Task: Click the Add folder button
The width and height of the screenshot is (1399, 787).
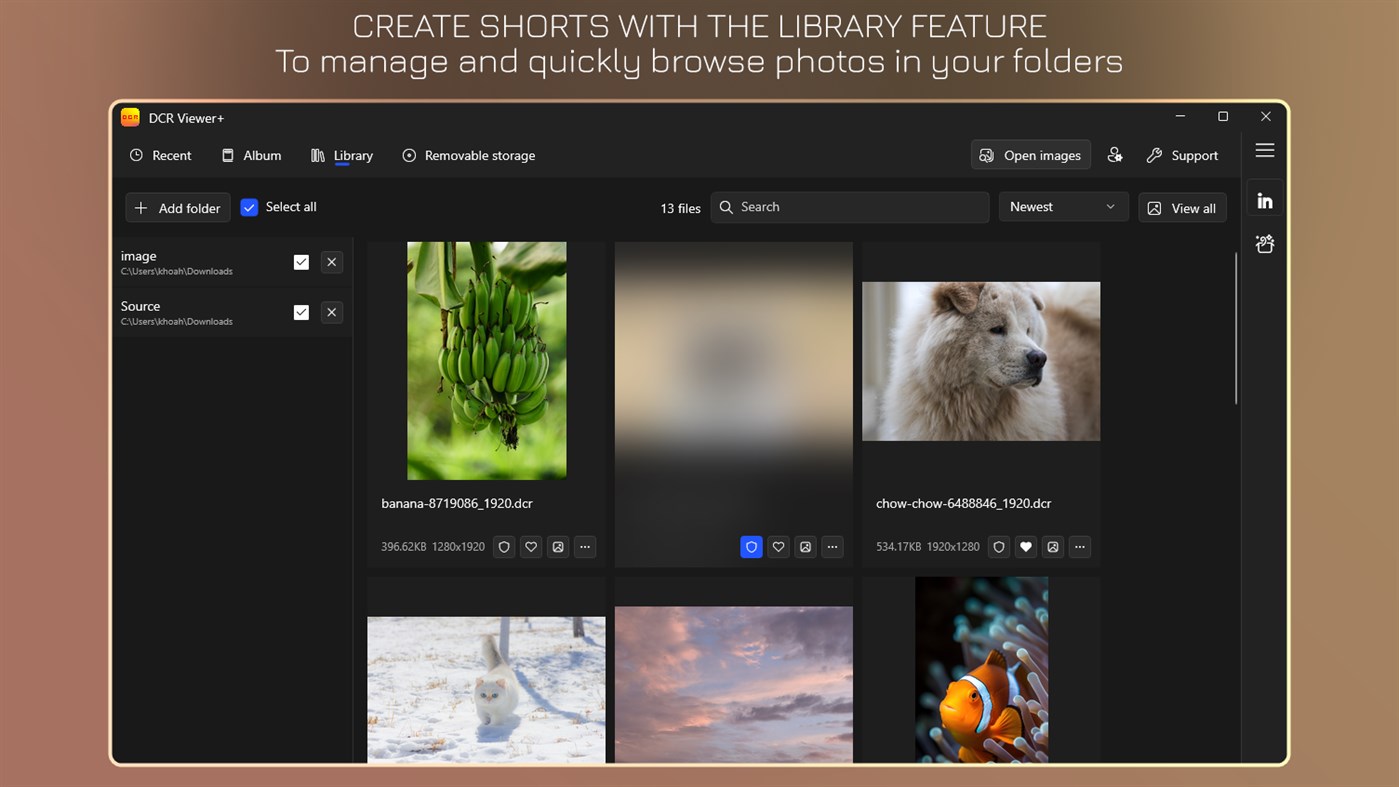Action: [177, 207]
